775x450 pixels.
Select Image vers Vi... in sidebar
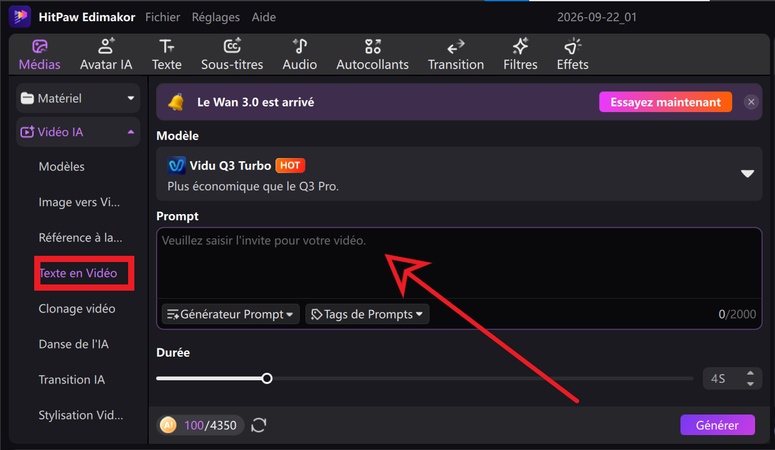point(79,202)
